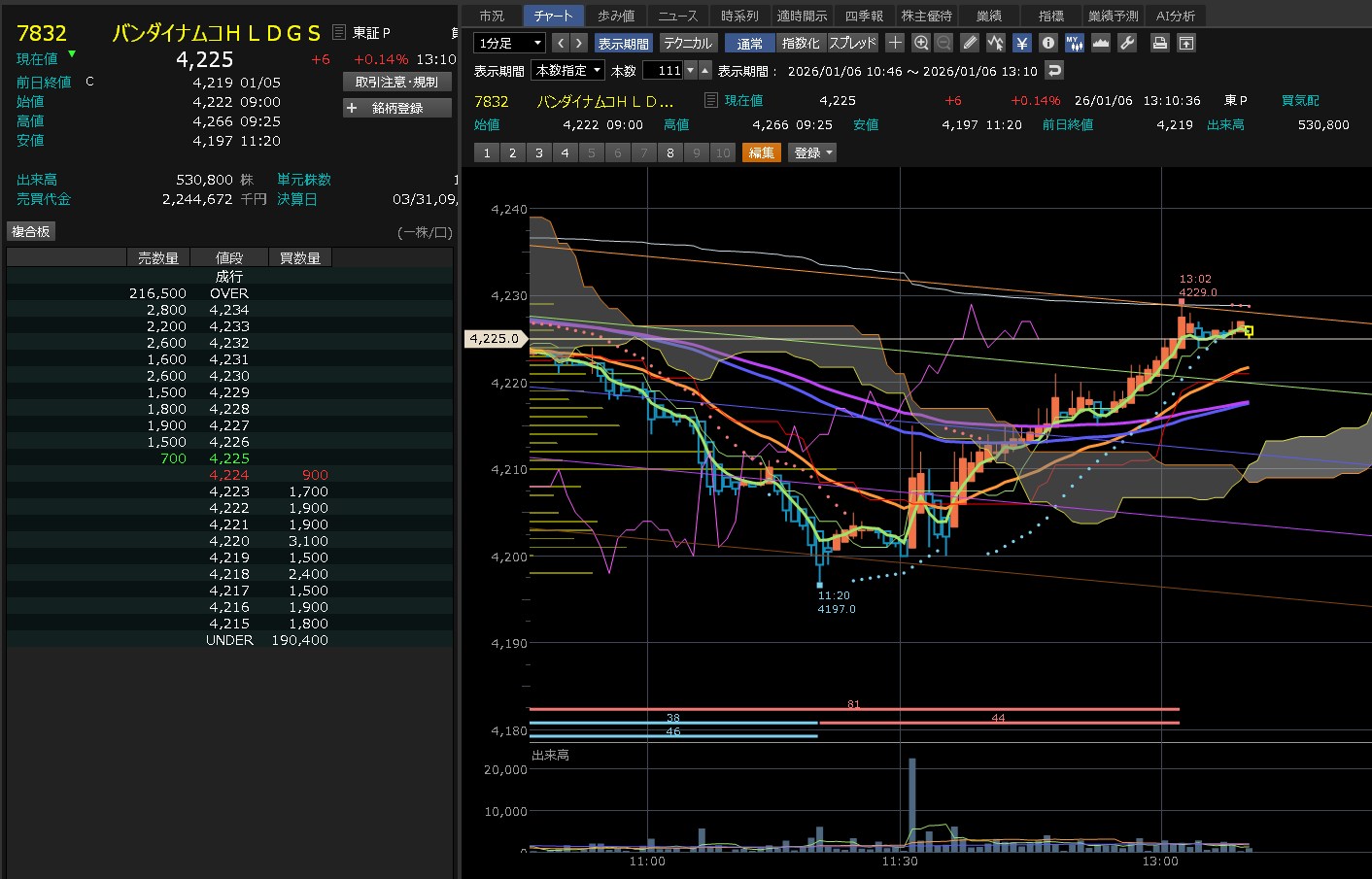Open chart settings wrench icon
The image size is (1372, 879).
tap(1127, 43)
